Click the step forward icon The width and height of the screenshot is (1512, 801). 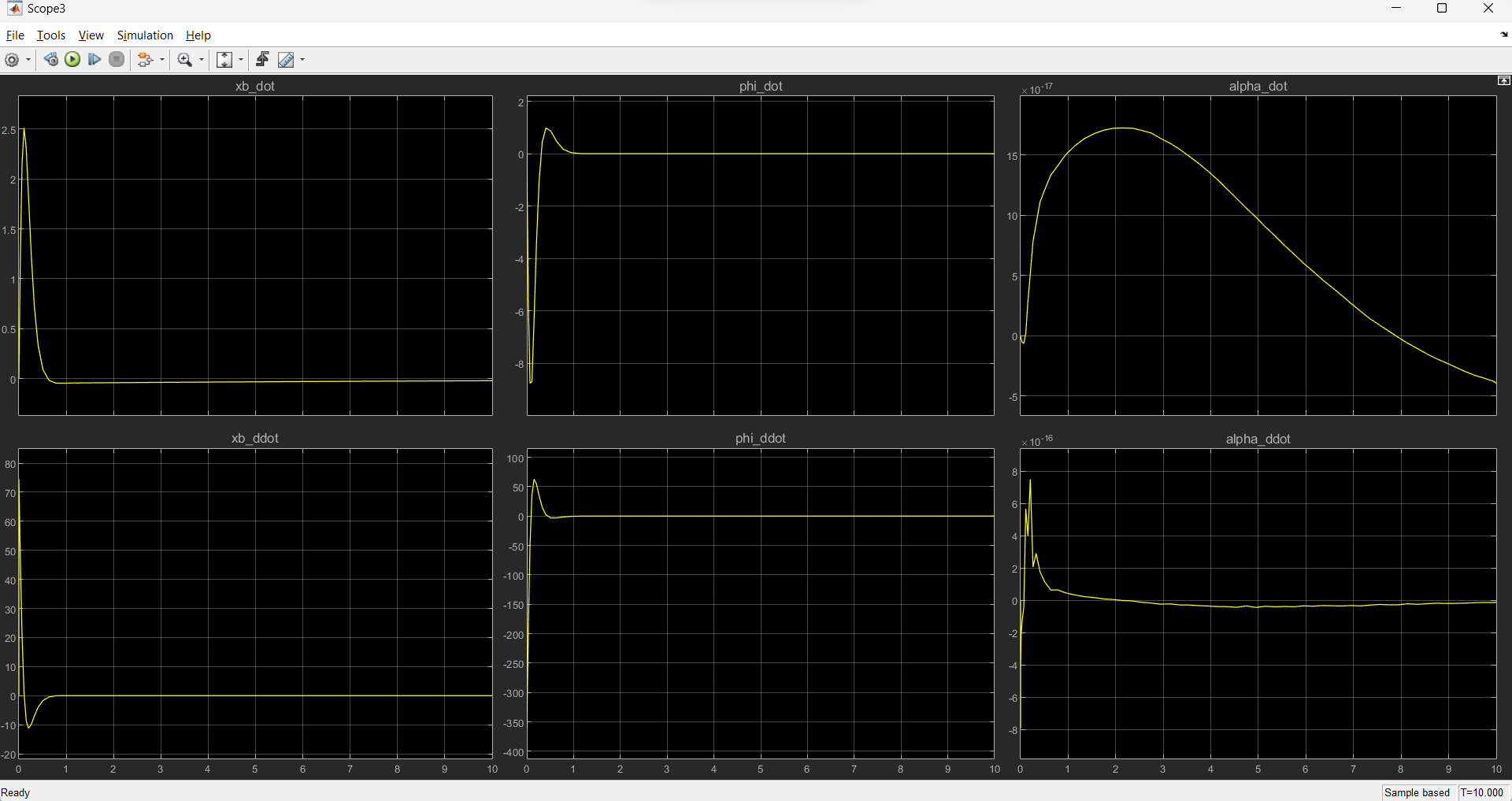[94, 60]
